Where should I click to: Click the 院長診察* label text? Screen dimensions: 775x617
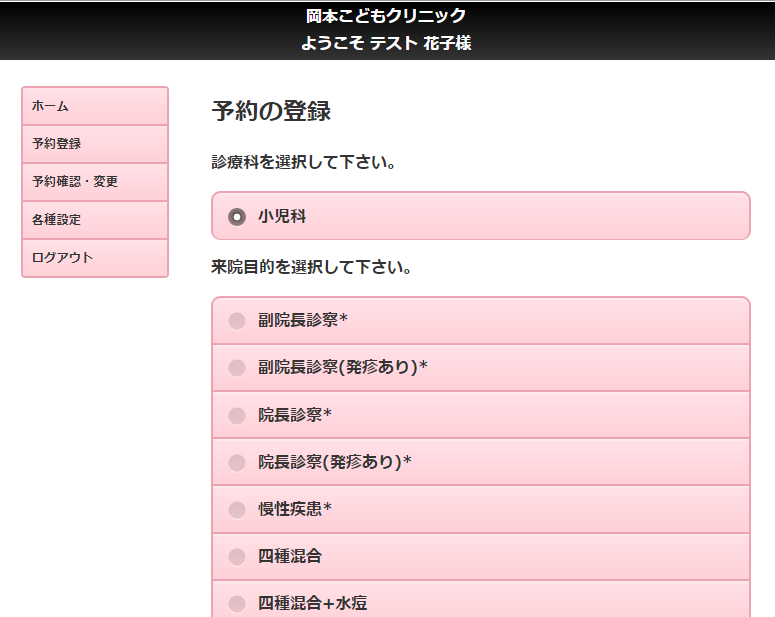point(295,415)
